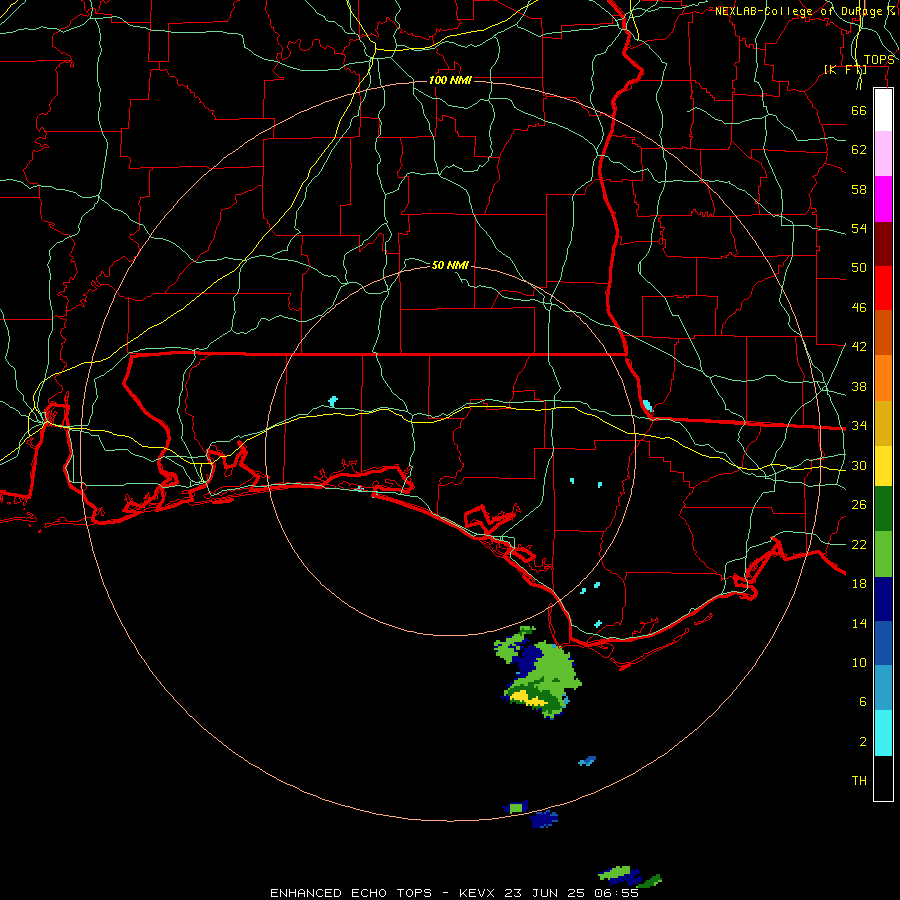
Task: Click the legend value 14
Action: pyautogui.click(x=859, y=623)
